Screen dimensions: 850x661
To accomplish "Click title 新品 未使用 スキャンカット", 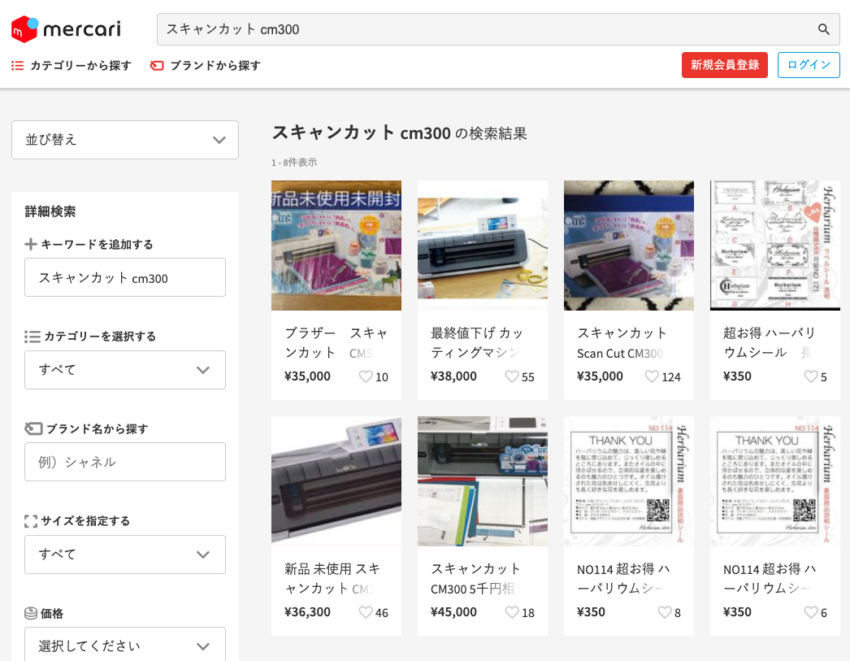I will point(332,579).
